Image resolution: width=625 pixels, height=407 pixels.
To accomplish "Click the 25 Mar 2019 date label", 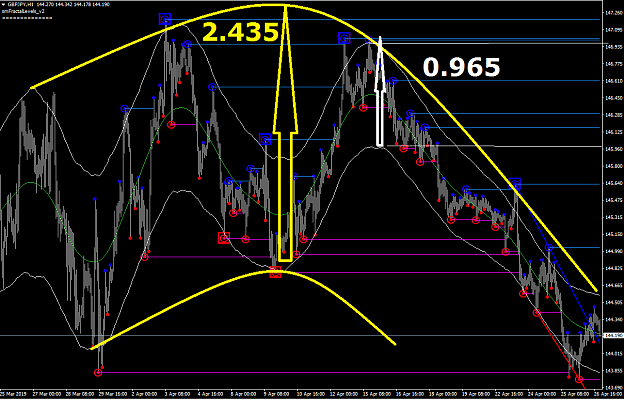I will (x=14, y=394).
